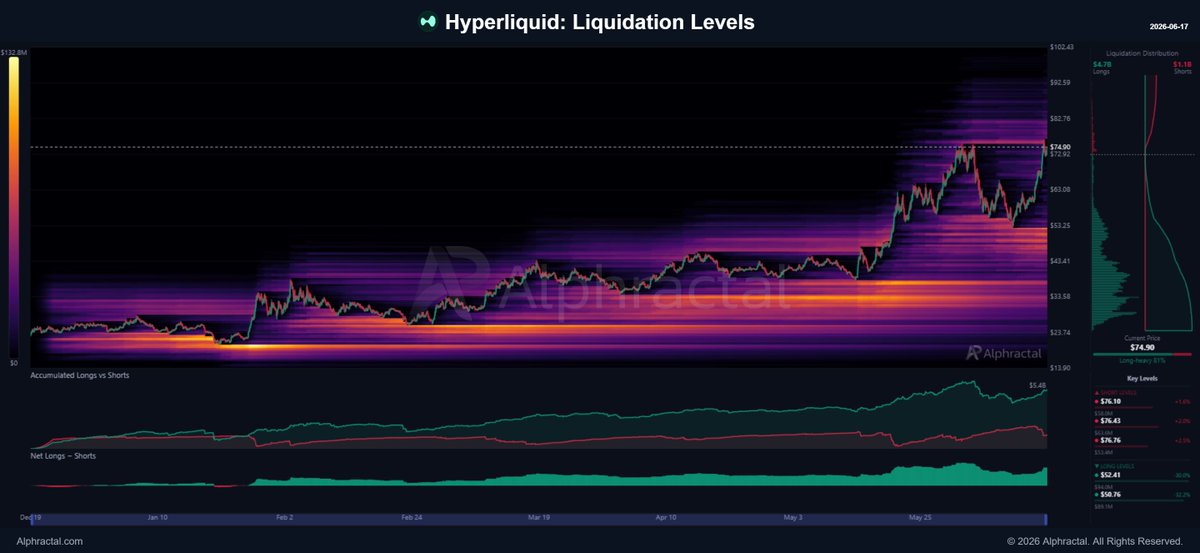This screenshot has height=553, width=1200.
Task: Click the timeline range scrollbar under the charts
Action: [x=538, y=519]
